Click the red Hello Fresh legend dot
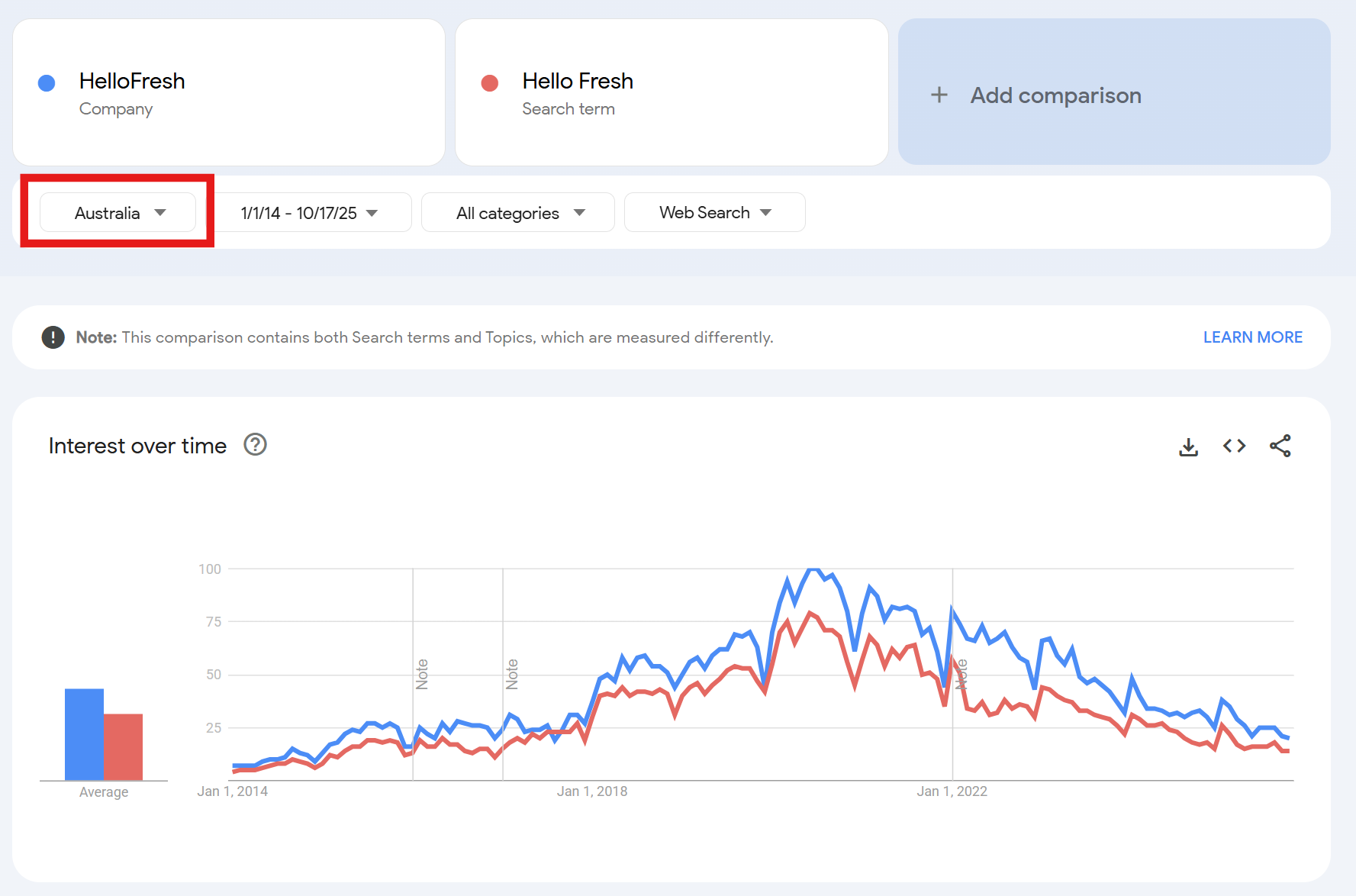 click(489, 82)
